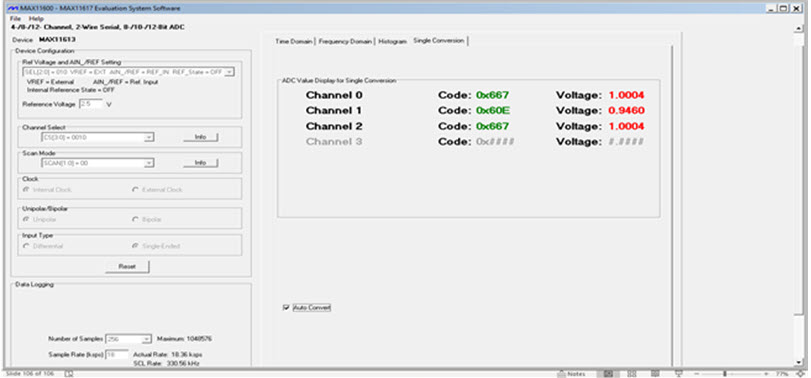The width and height of the screenshot is (811, 378).
Task: Click Info button next to Channel Select
Action: (x=201, y=137)
